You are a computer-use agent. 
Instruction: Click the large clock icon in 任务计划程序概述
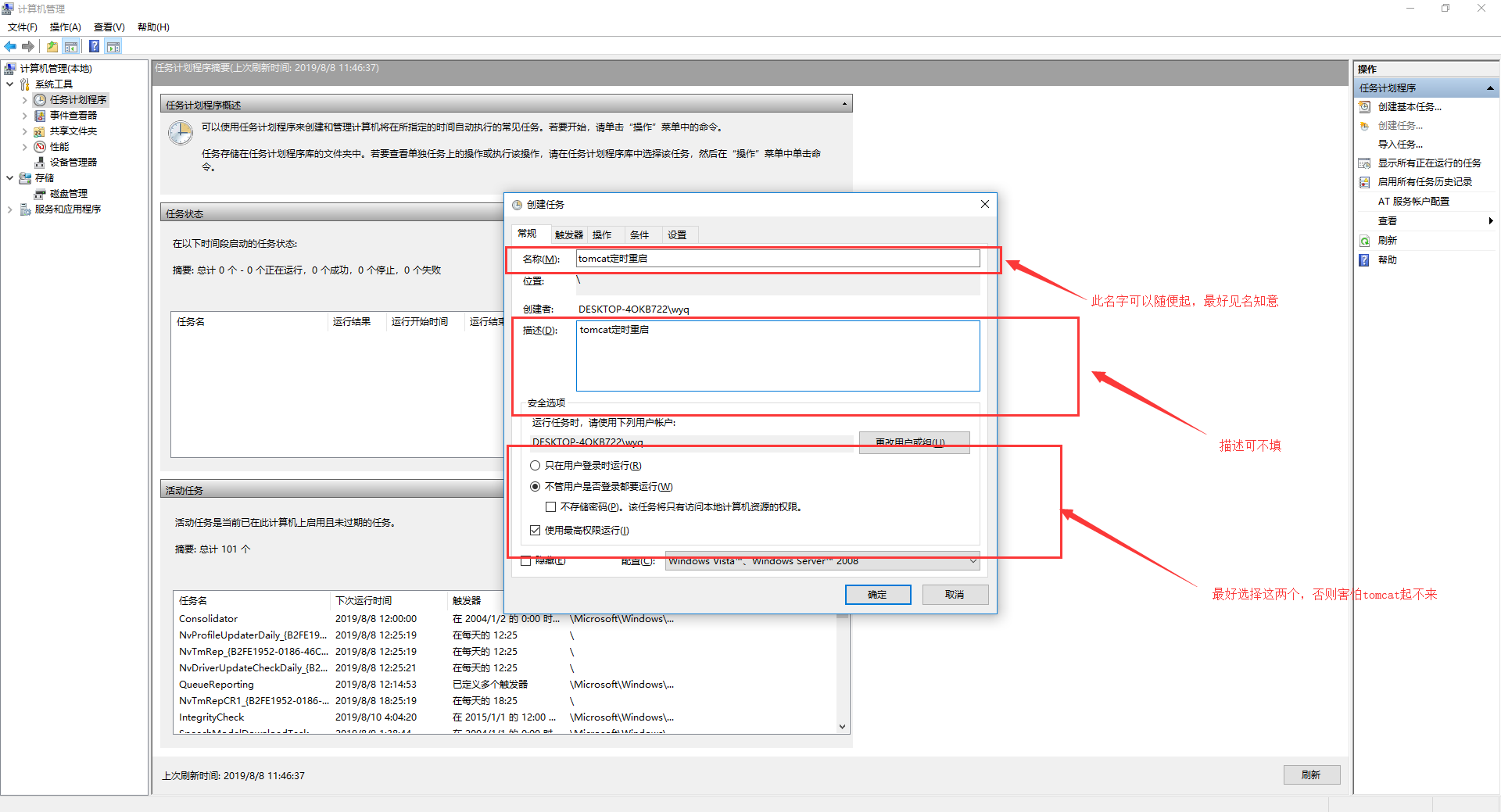pos(181,133)
